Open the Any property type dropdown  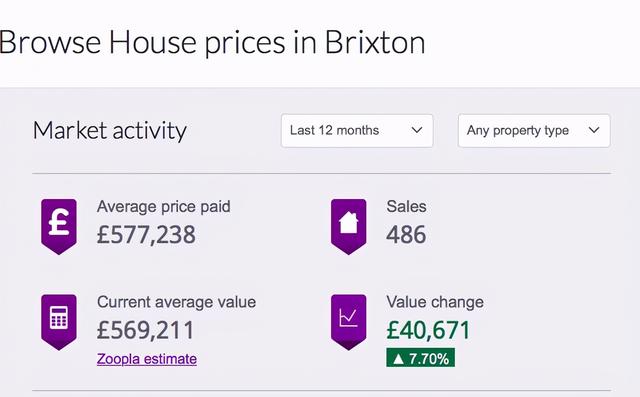[x=534, y=131]
